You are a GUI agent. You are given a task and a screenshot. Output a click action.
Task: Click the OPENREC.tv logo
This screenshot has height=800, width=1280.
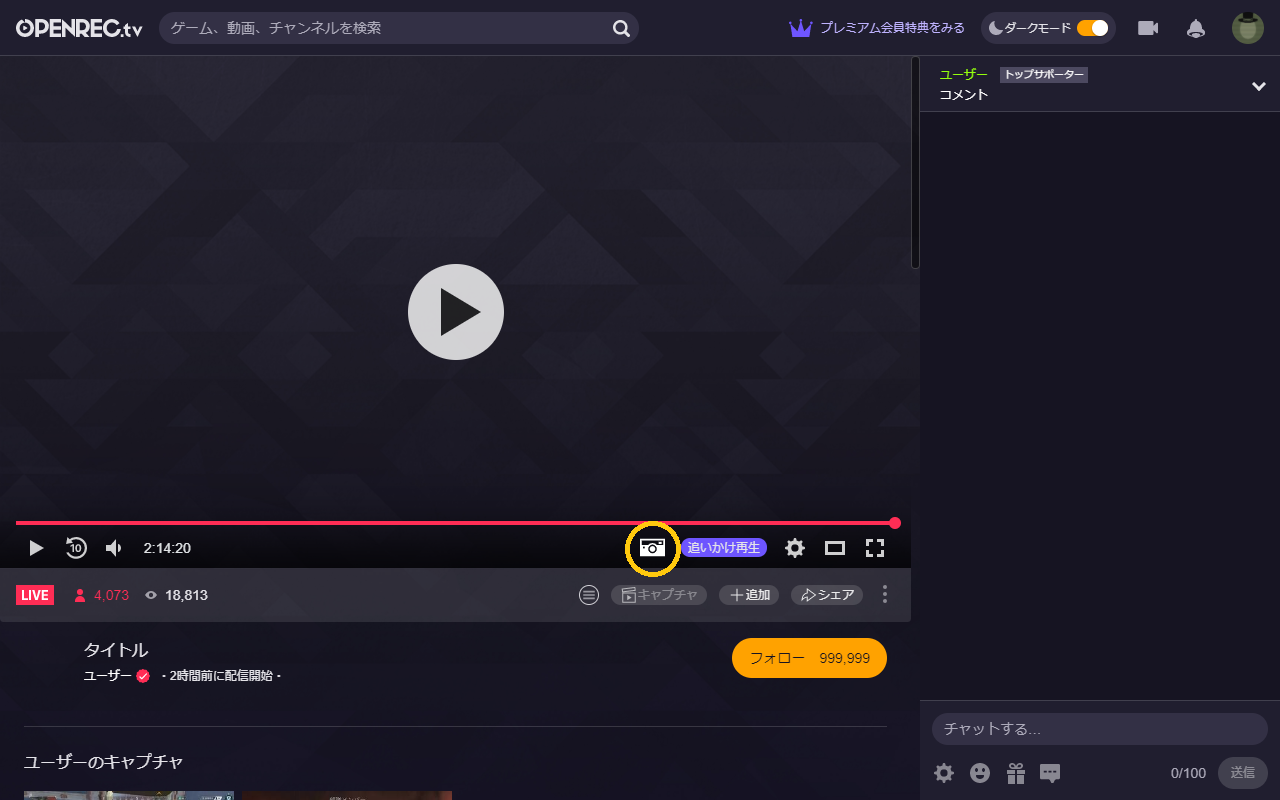[79, 28]
